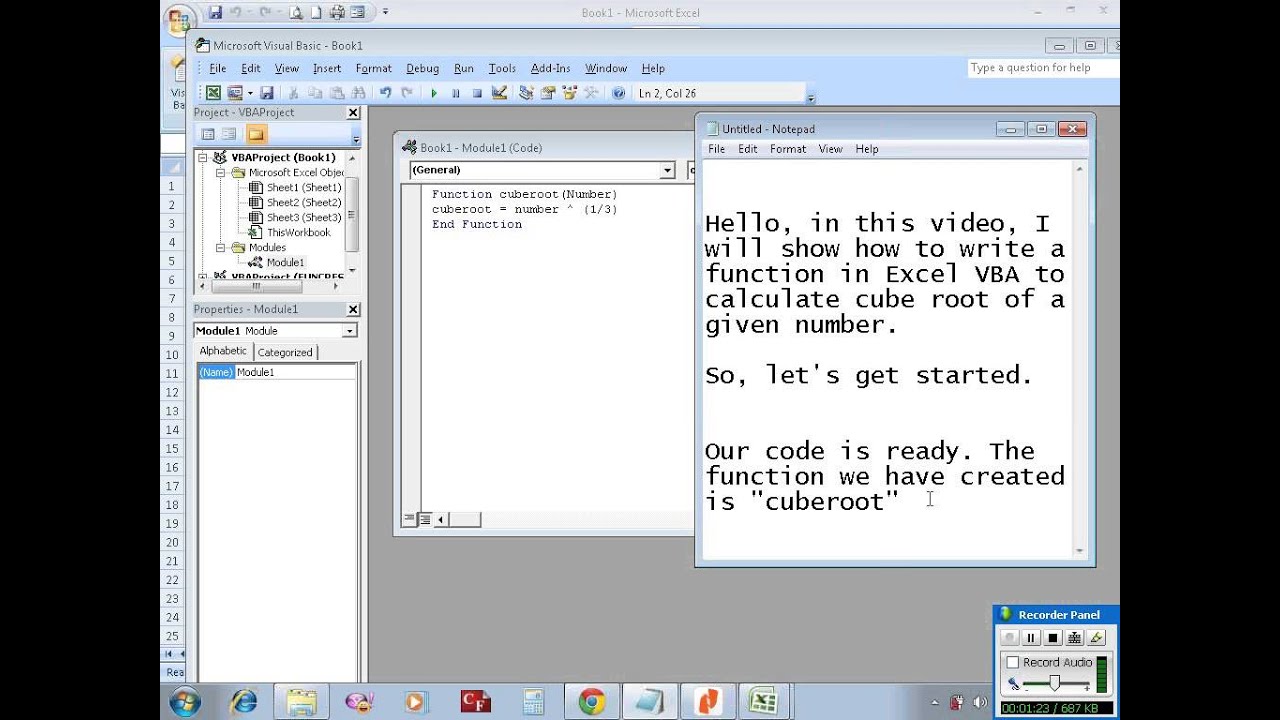The image size is (1280, 720).
Task: Open Notepad View menu
Action: (831, 149)
